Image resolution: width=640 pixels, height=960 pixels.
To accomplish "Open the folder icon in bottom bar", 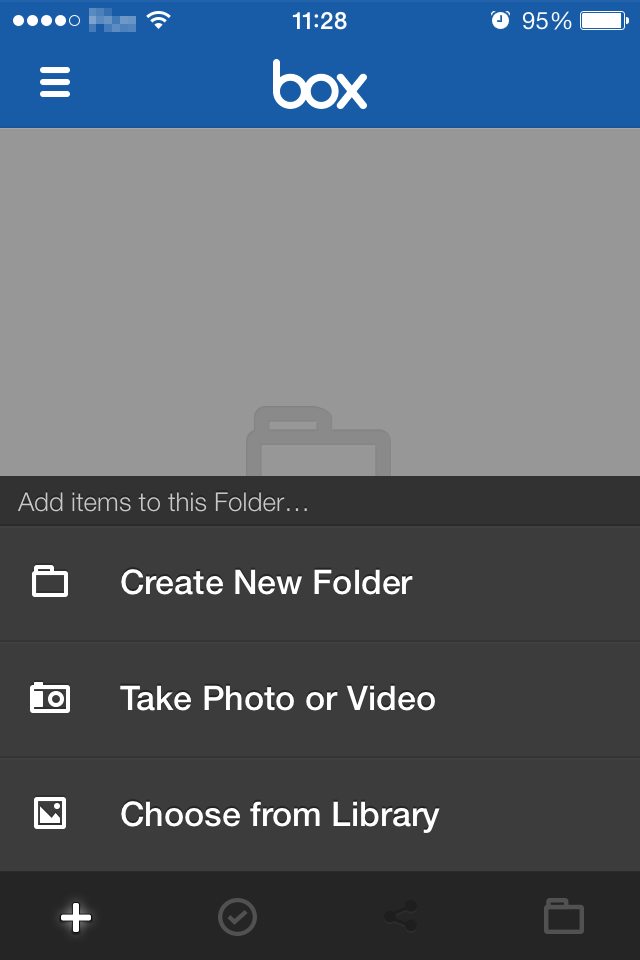I will pos(564,917).
